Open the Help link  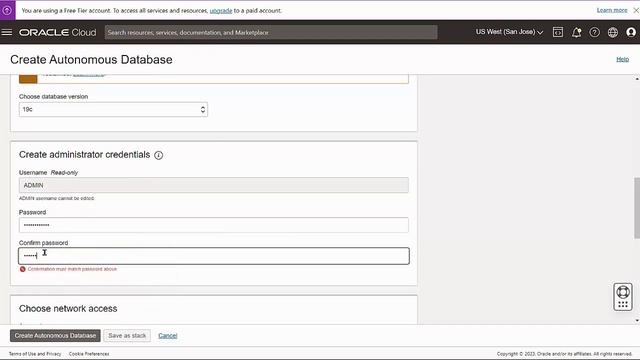622,59
